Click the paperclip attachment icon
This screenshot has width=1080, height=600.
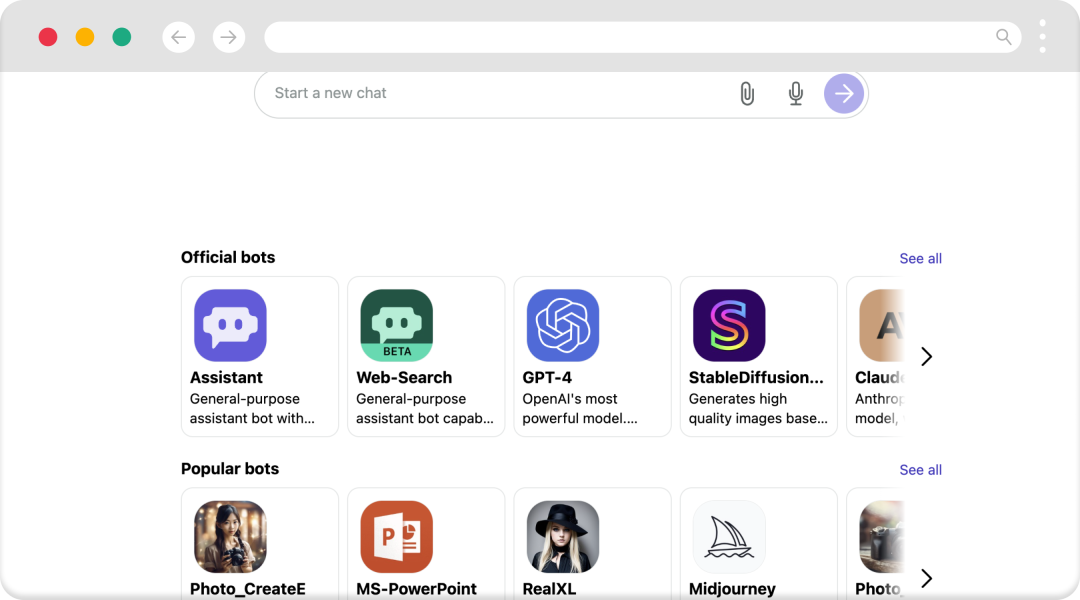click(747, 93)
